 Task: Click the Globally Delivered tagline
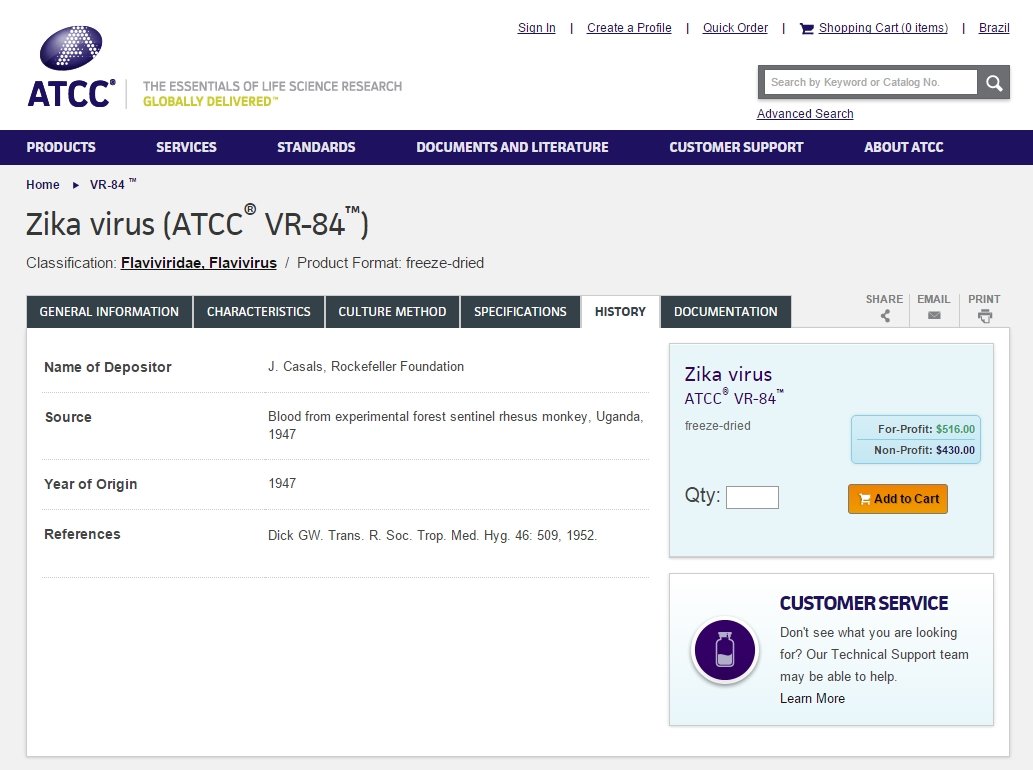pos(210,101)
